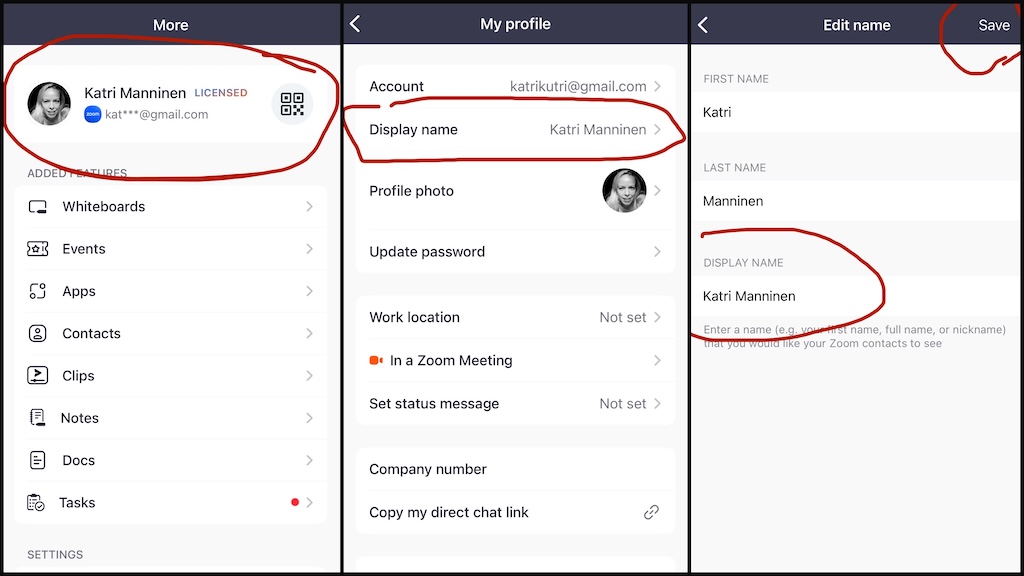Select the Apps menu label

79,291
